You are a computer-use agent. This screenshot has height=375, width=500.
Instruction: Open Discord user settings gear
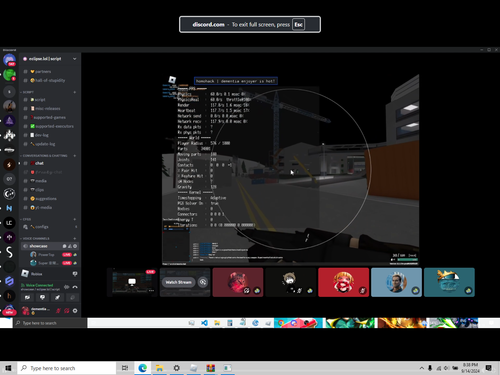pos(75,311)
